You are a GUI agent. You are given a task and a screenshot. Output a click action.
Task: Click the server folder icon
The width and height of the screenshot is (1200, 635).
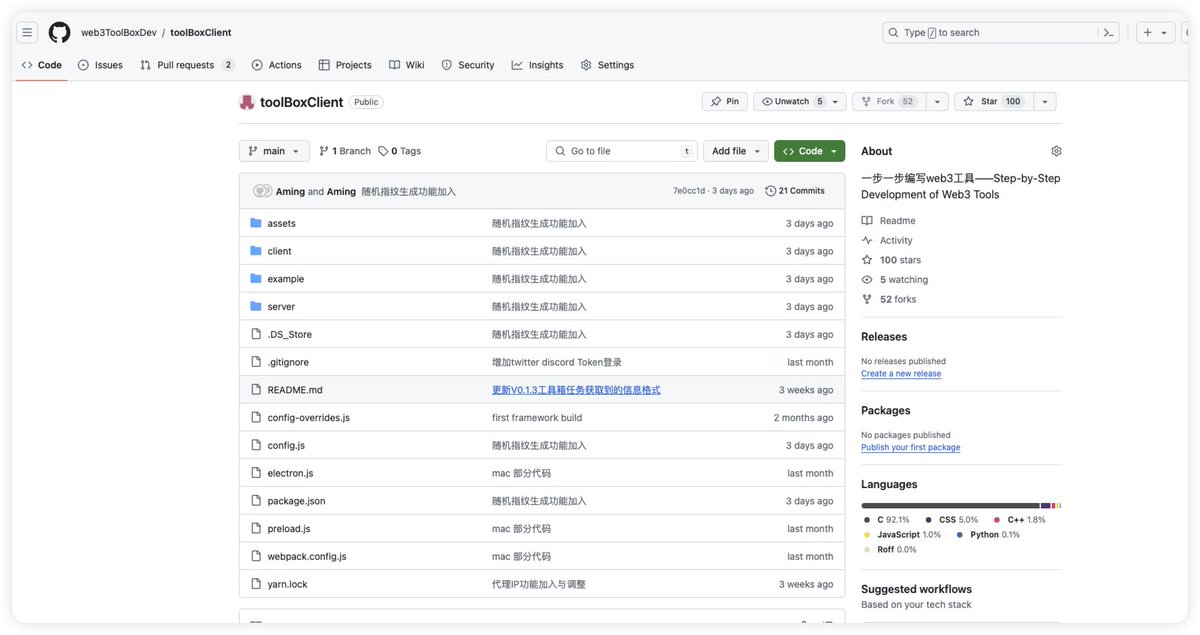256,306
